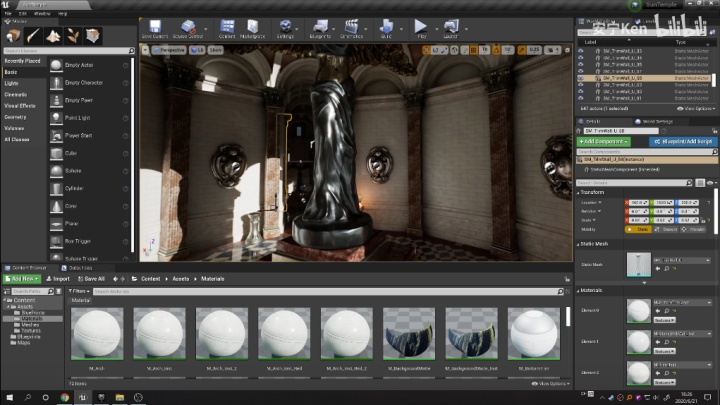Open the content browser Filters dropdown

pos(79,291)
